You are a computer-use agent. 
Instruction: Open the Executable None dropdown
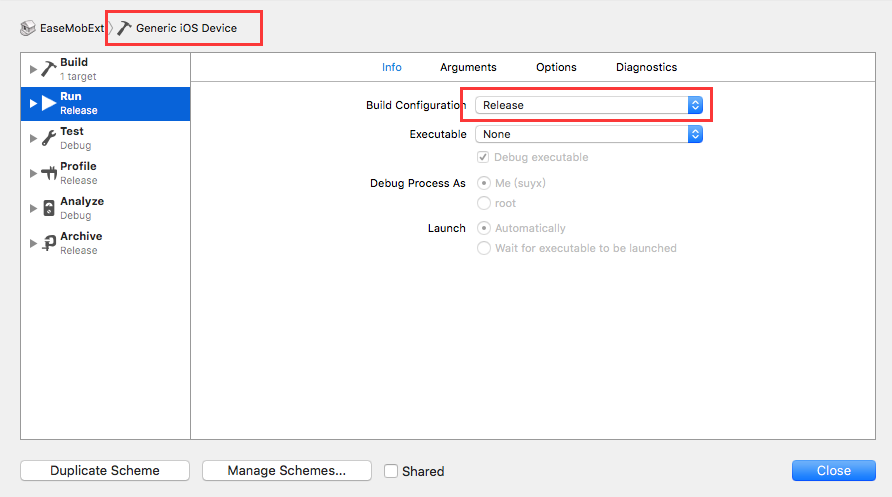click(x=589, y=134)
